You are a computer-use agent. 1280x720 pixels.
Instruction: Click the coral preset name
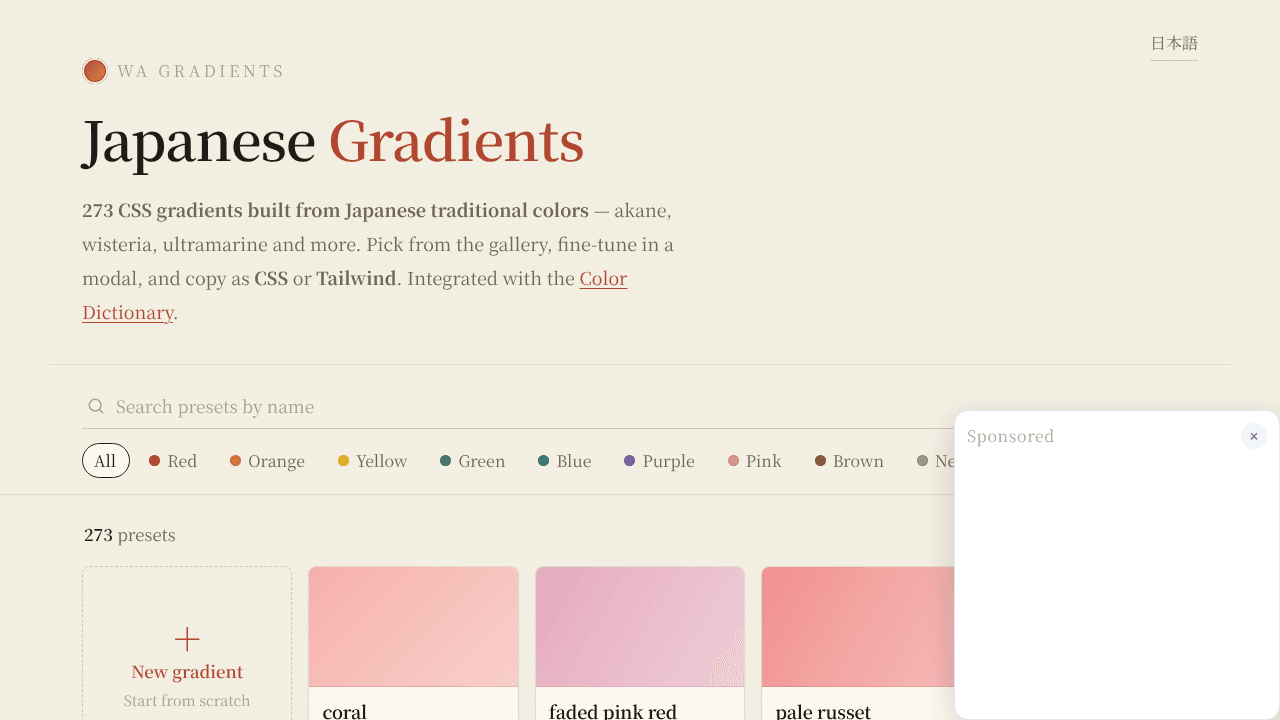345,711
